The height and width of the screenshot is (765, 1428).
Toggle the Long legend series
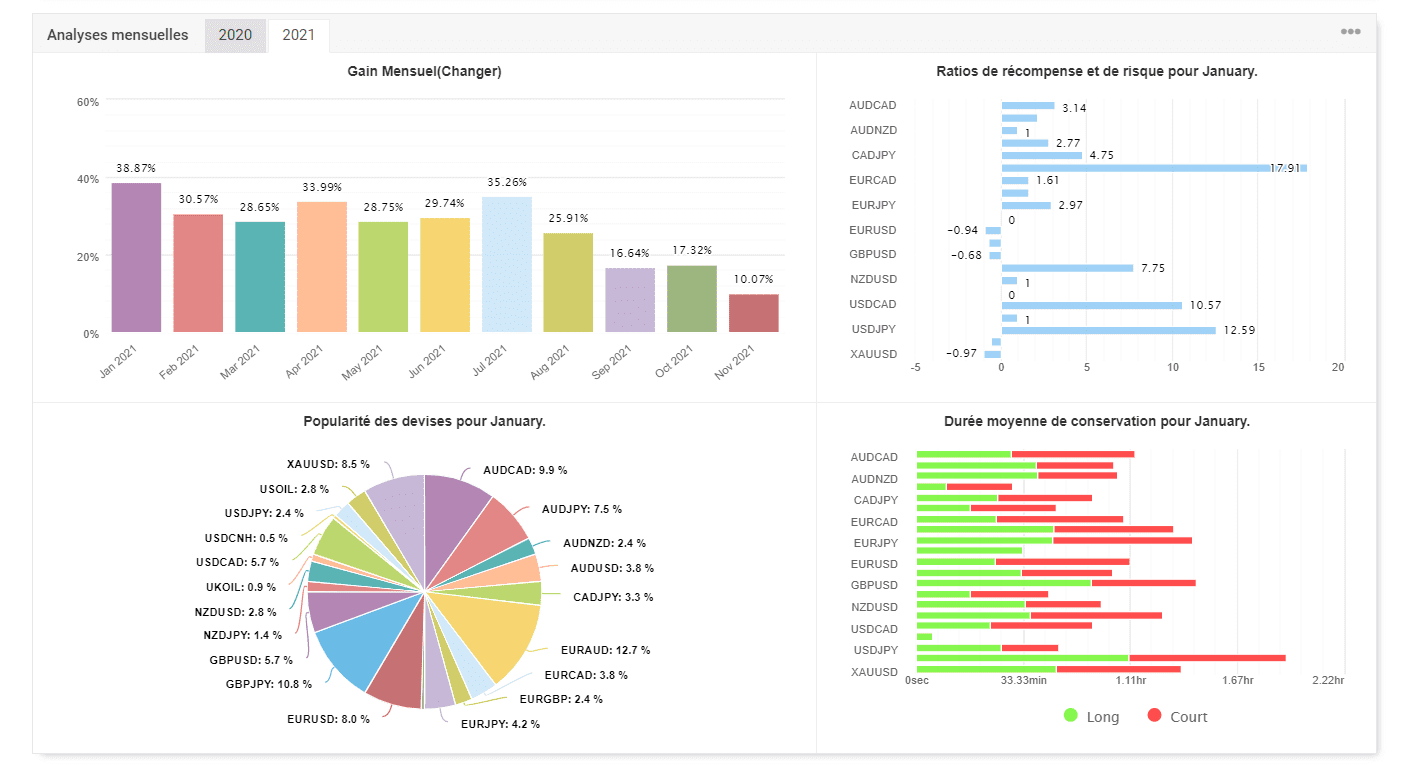pyautogui.click(x=1091, y=717)
